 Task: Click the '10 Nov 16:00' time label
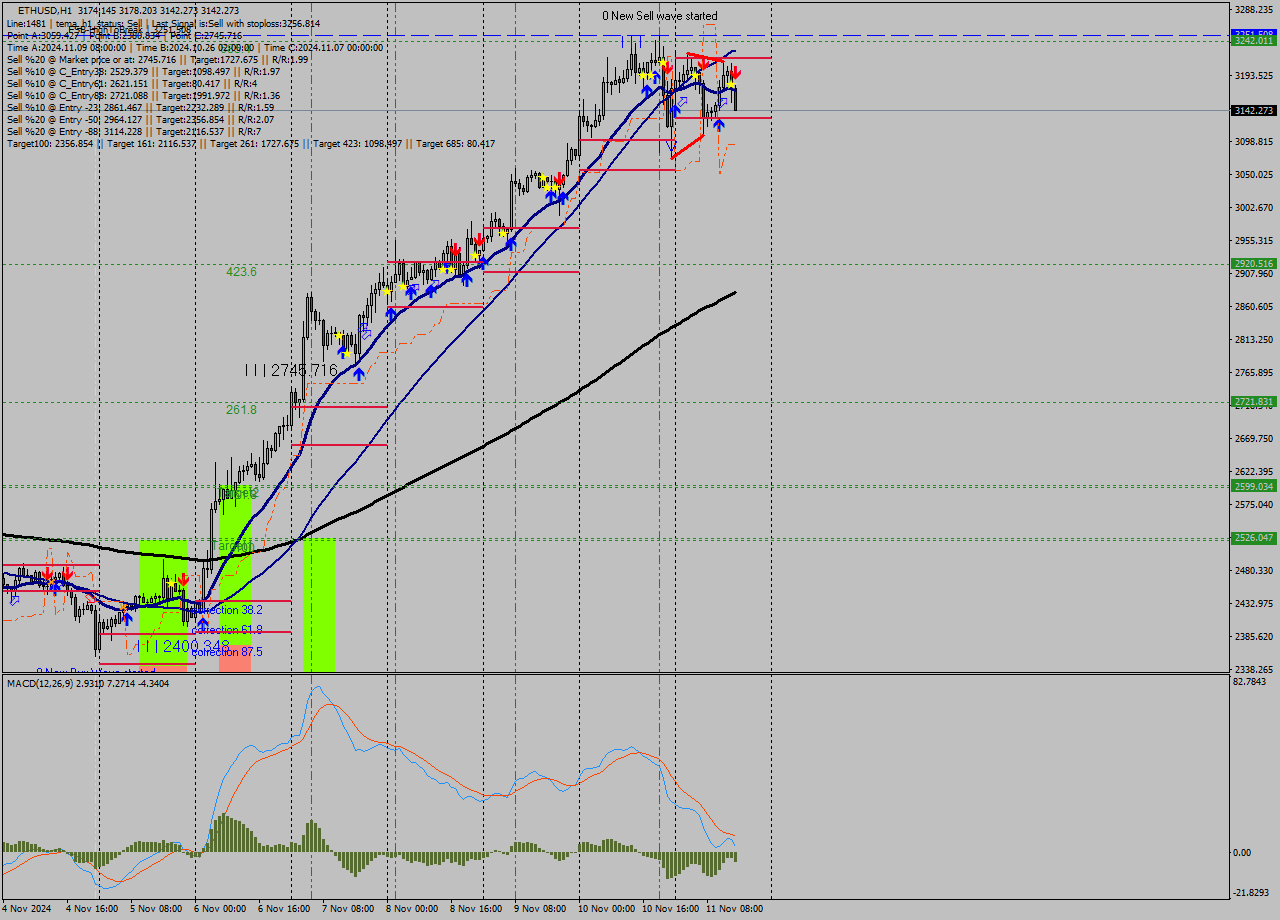[671, 909]
